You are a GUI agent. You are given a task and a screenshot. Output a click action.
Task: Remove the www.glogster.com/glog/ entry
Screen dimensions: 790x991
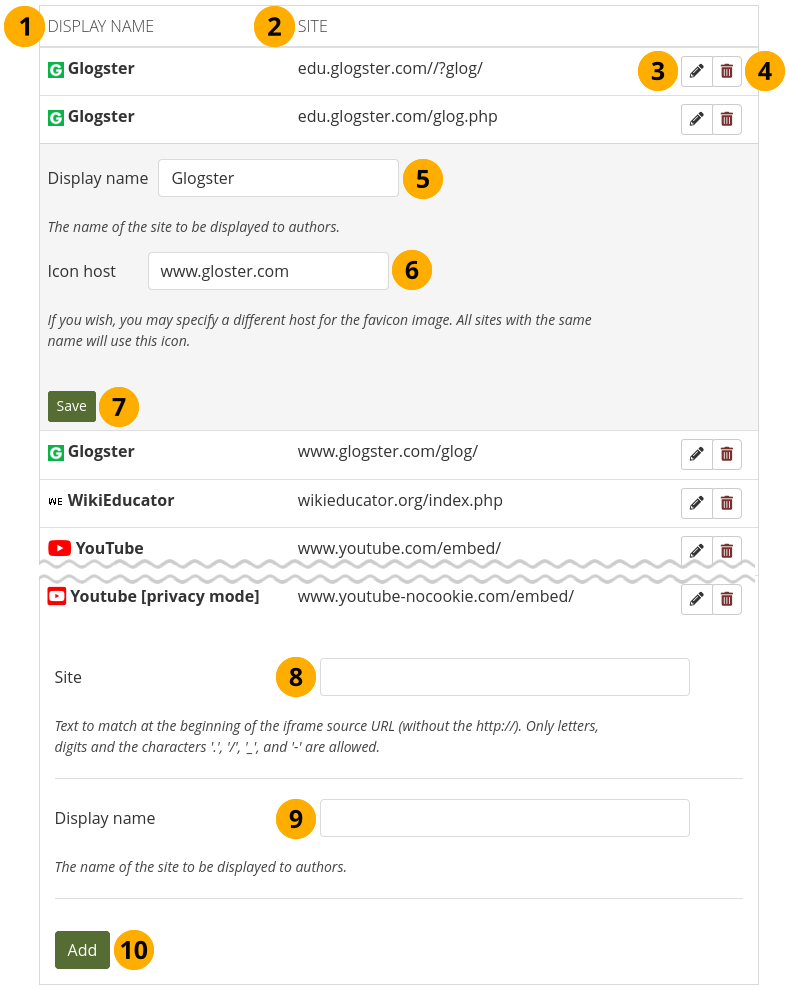coord(727,454)
